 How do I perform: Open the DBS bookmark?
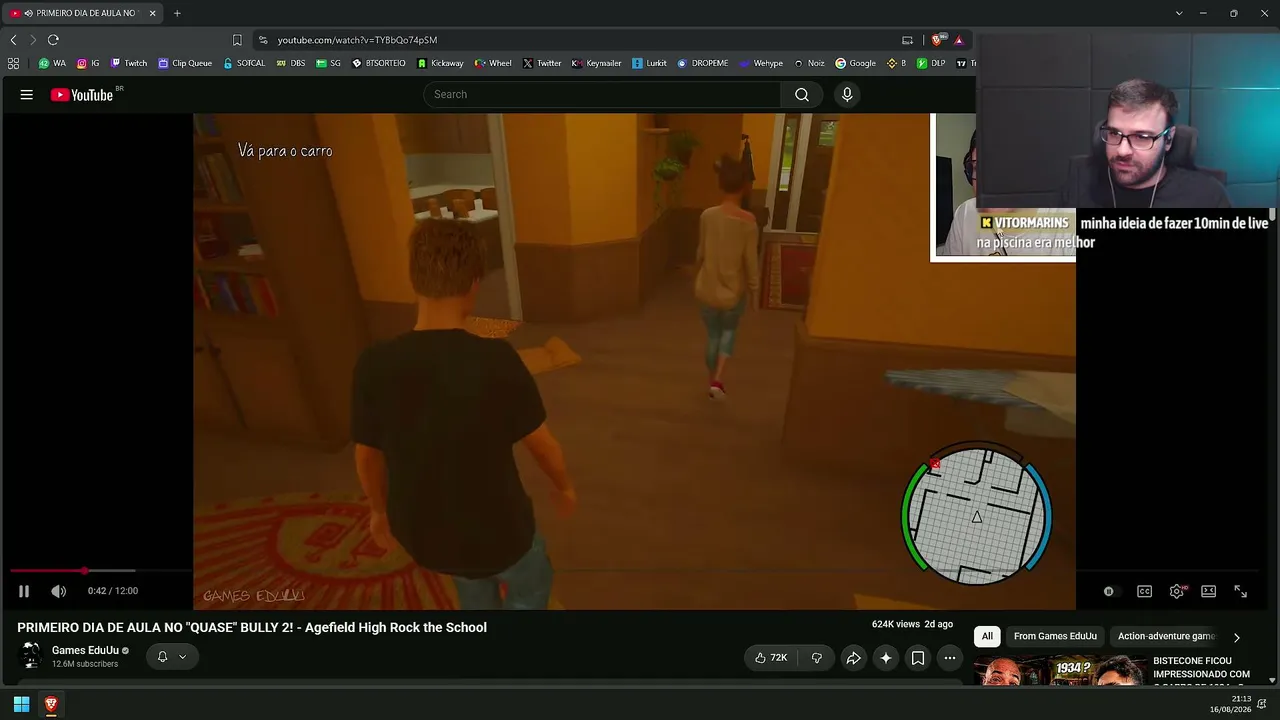click(291, 63)
